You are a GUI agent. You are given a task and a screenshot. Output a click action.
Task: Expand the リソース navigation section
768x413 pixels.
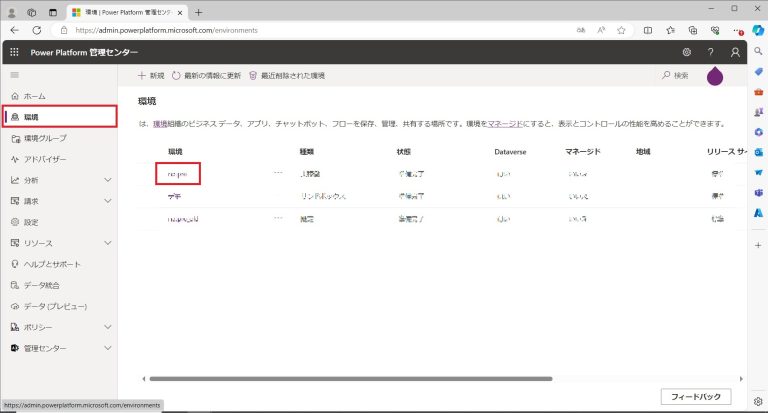click(107, 243)
